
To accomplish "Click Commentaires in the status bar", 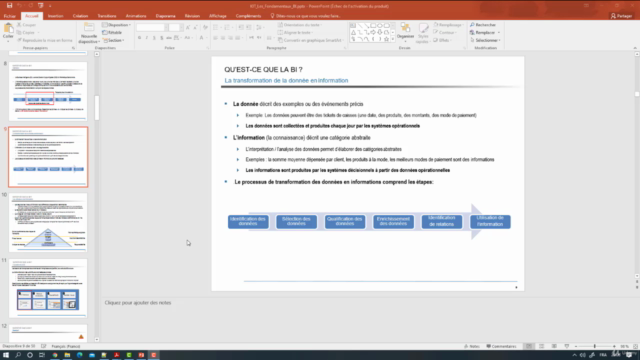I will tap(501, 346).
